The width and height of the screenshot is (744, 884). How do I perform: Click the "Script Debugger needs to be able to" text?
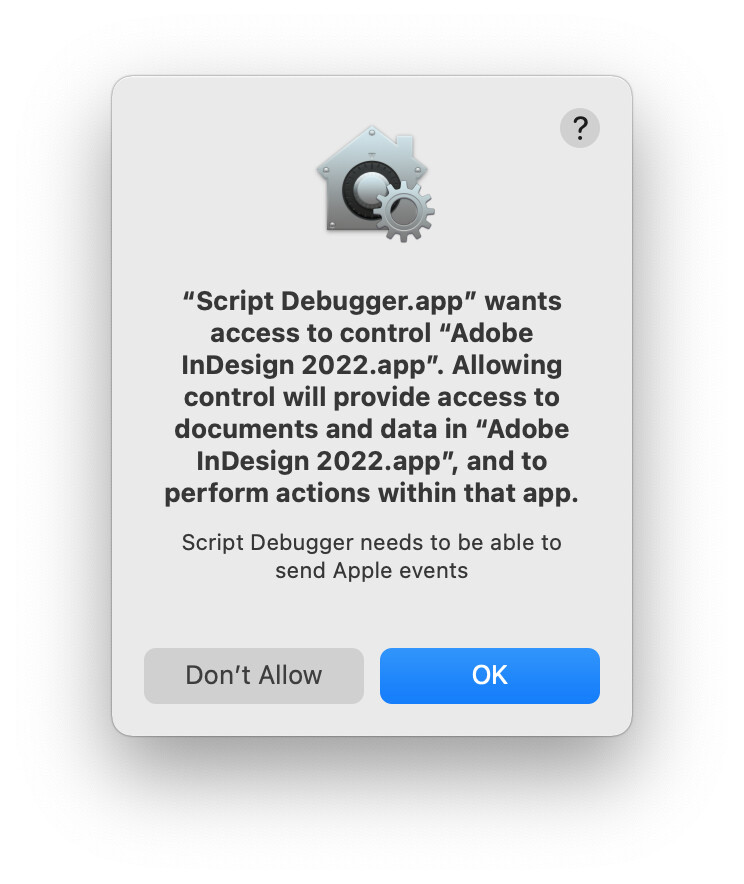(371, 543)
